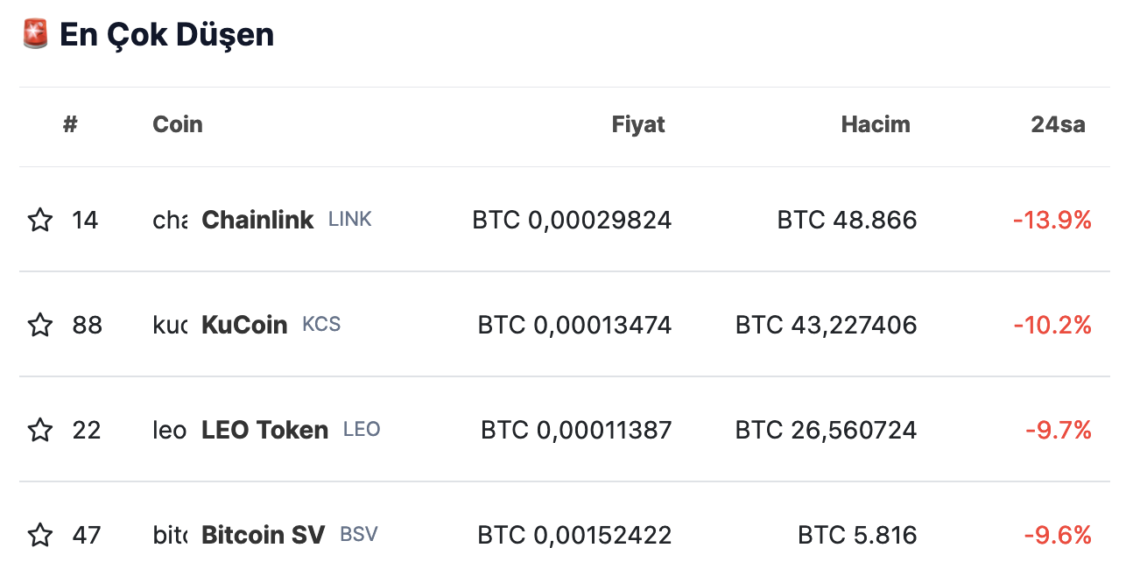Sort by 24sa change column

click(1058, 124)
